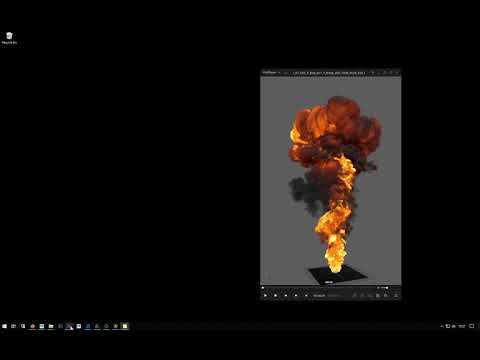Open the red circular app in the taskbar
The image size is (480, 360).
[x=32, y=326]
